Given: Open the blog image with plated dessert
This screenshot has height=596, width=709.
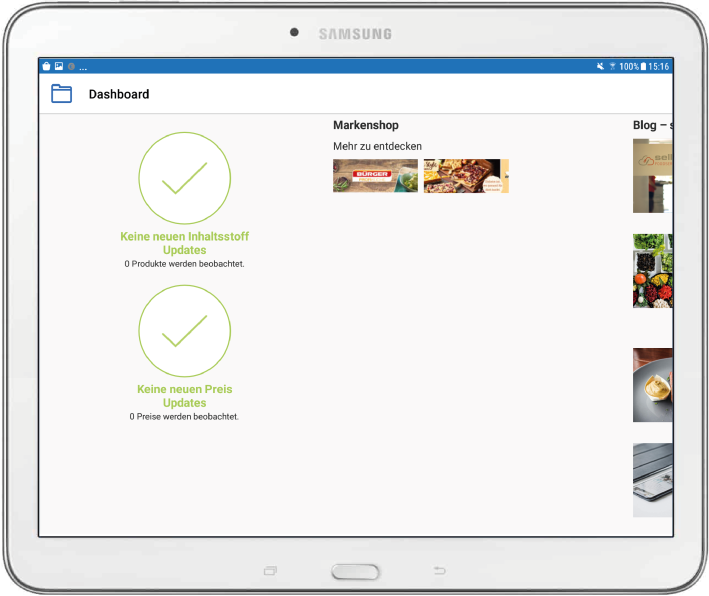Looking at the screenshot, I should coord(652,385).
